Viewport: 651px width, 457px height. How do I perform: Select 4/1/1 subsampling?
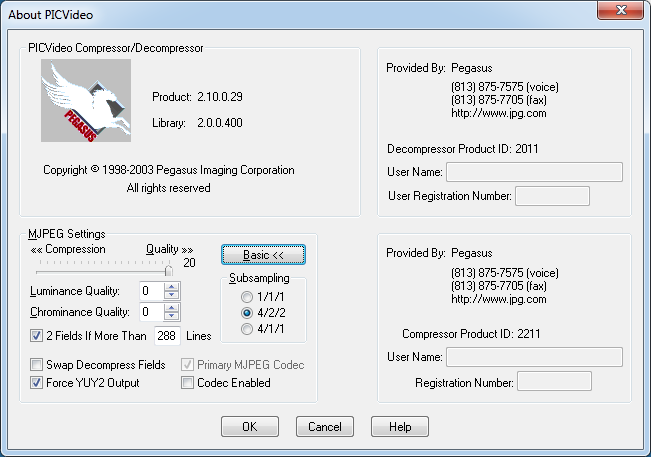(x=247, y=329)
